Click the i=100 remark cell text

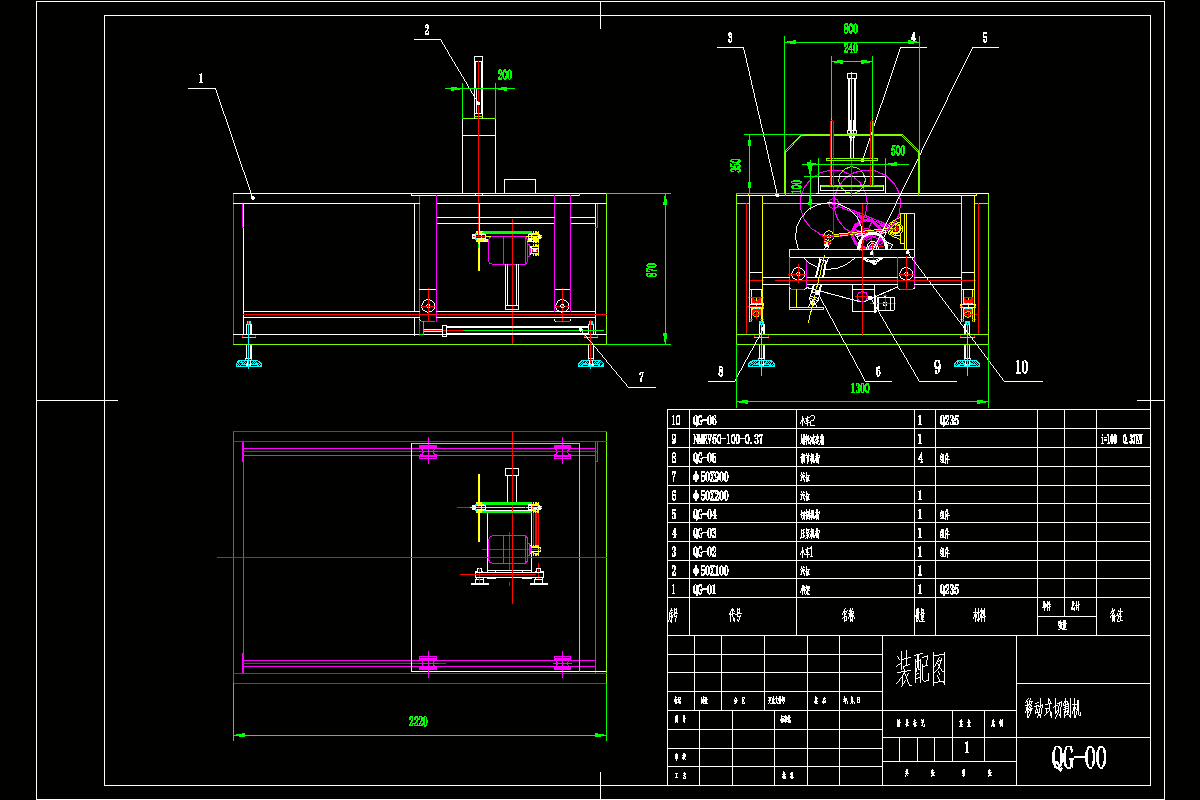[1123, 439]
